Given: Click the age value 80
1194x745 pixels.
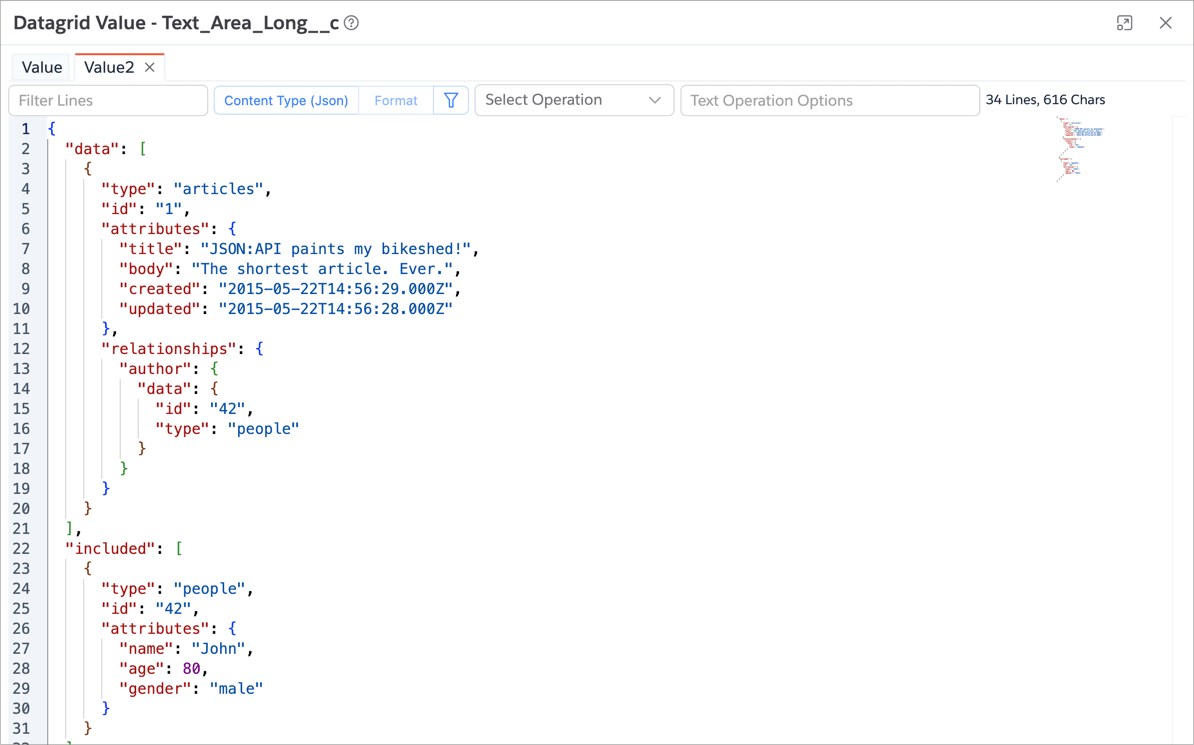Looking at the screenshot, I should click(191, 669).
